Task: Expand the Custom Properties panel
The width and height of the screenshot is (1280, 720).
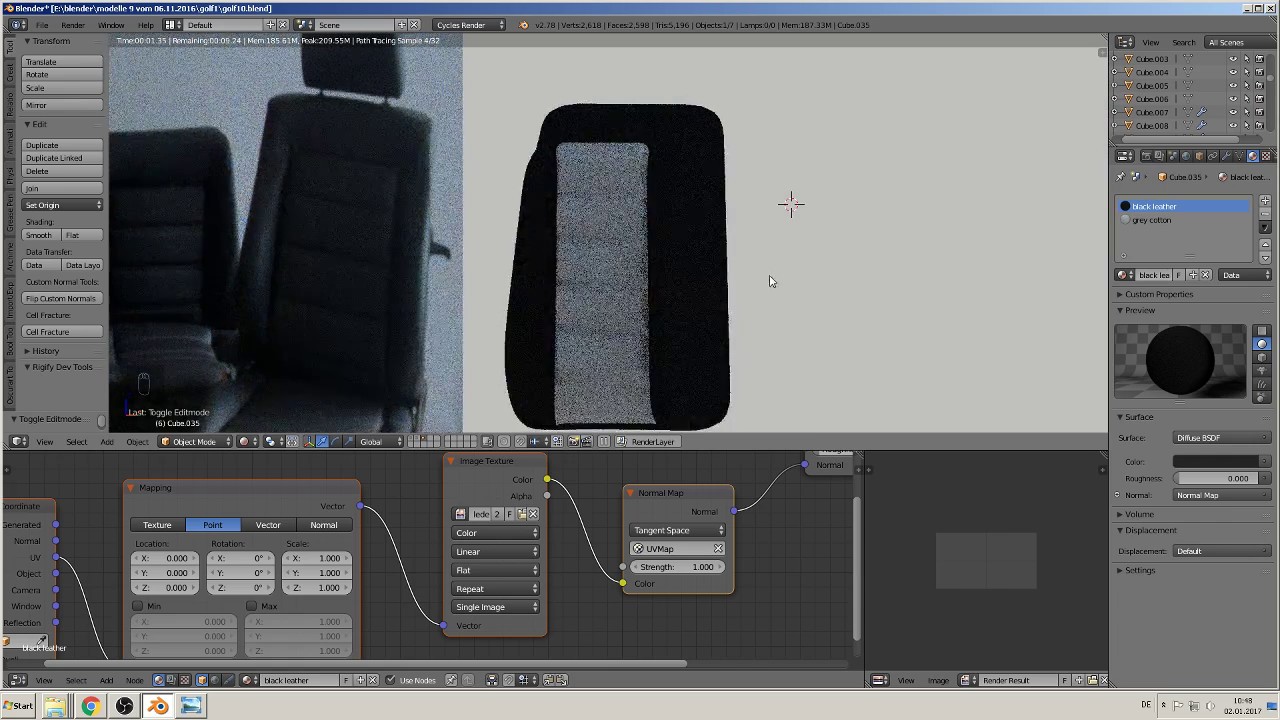Action: pos(1158,294)
